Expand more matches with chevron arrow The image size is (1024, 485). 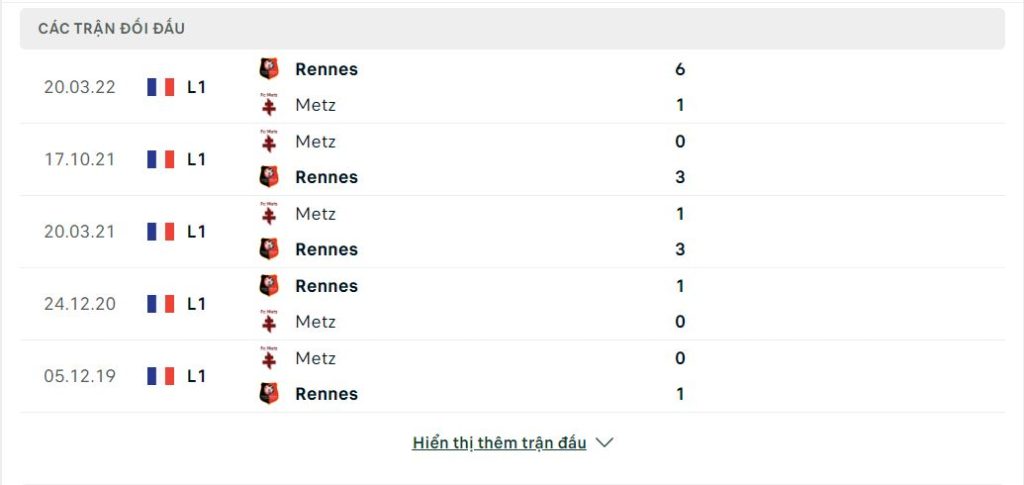(605, 443)
